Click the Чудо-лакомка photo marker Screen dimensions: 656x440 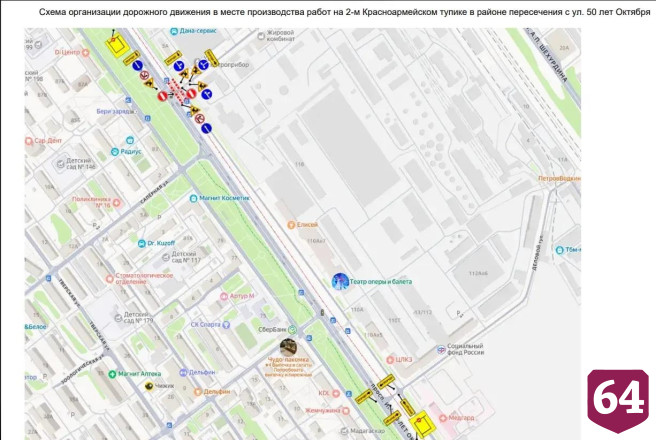(x=288, y=347)
